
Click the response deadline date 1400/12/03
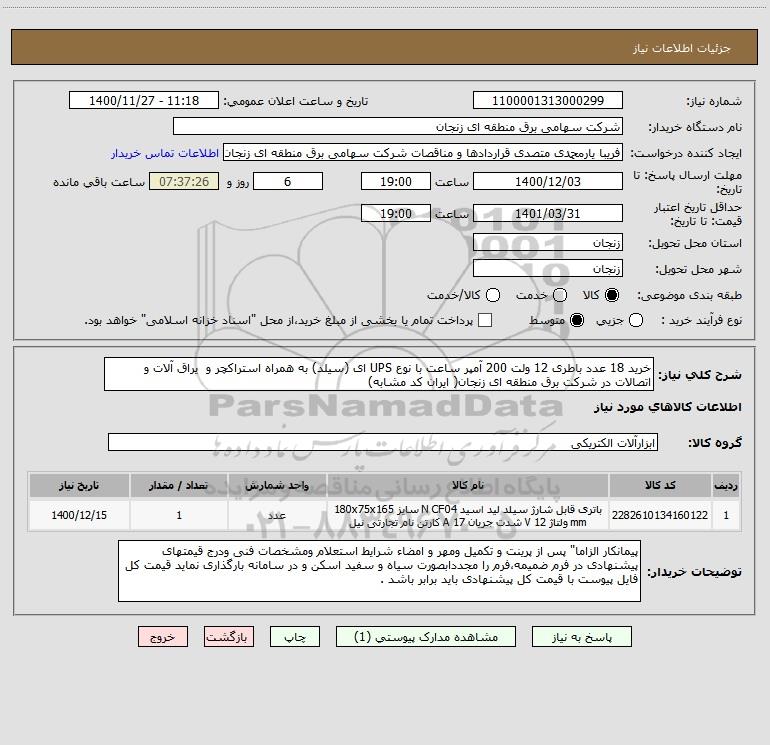[548, 182]
